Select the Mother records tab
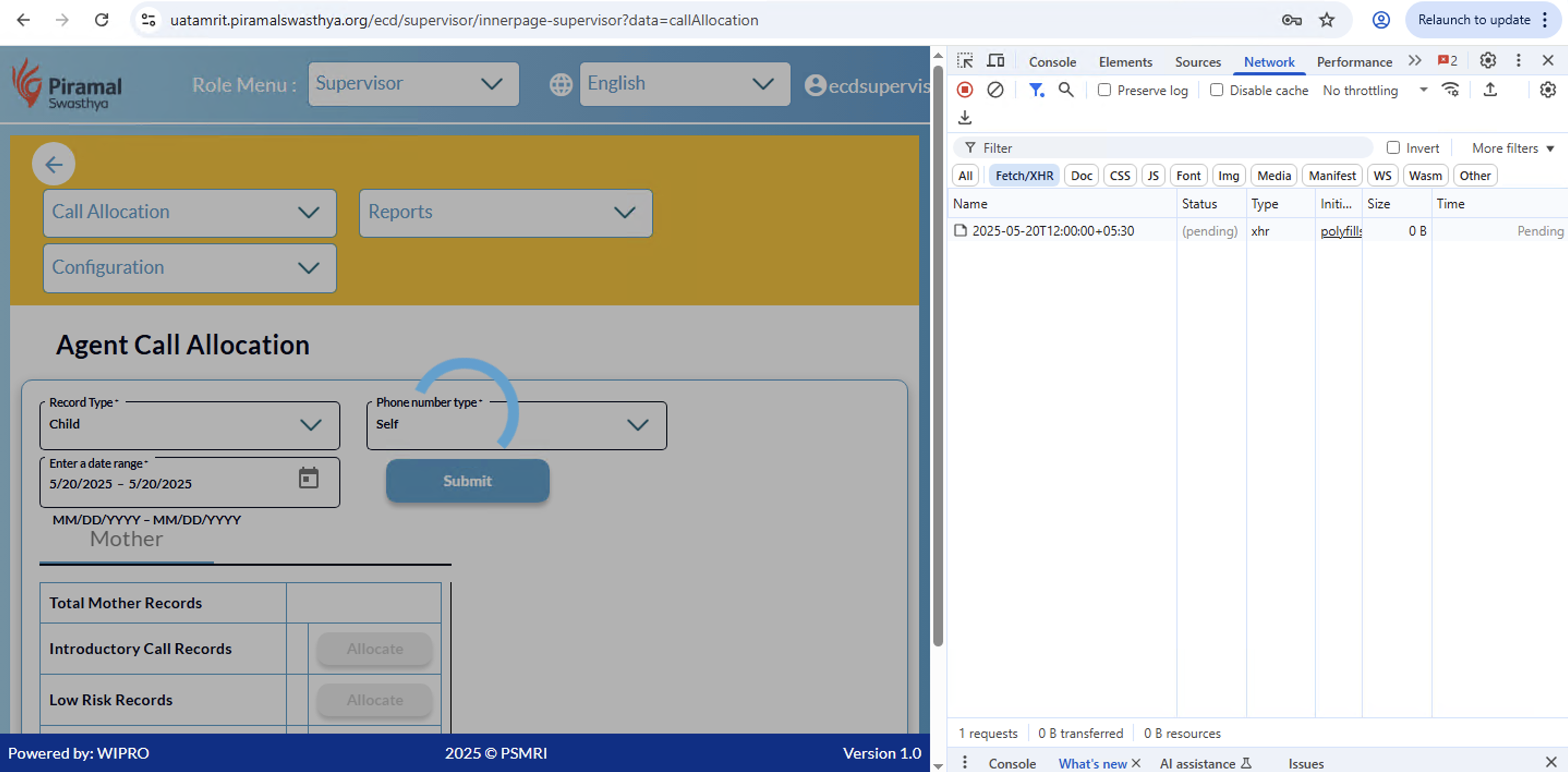Image resolution: width=1568 pixels, height=772 pixels. pos(126,539)
